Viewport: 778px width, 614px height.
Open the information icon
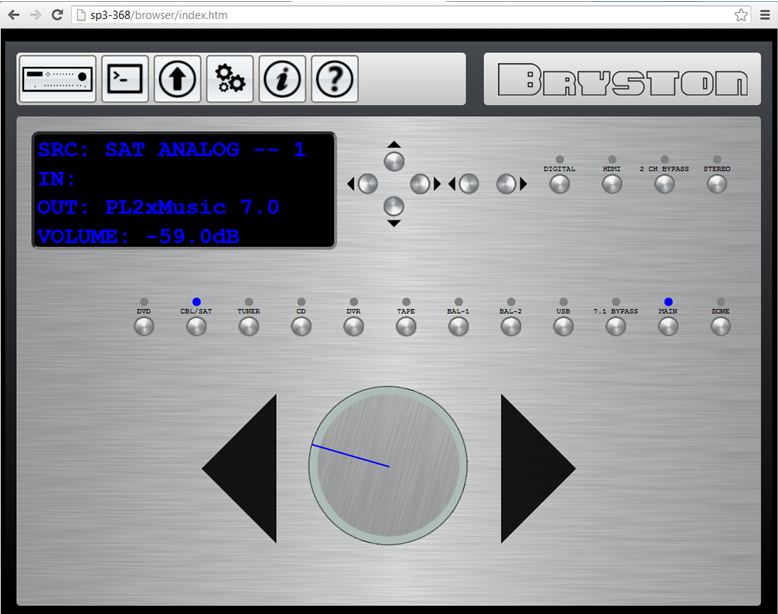(282, 79)
